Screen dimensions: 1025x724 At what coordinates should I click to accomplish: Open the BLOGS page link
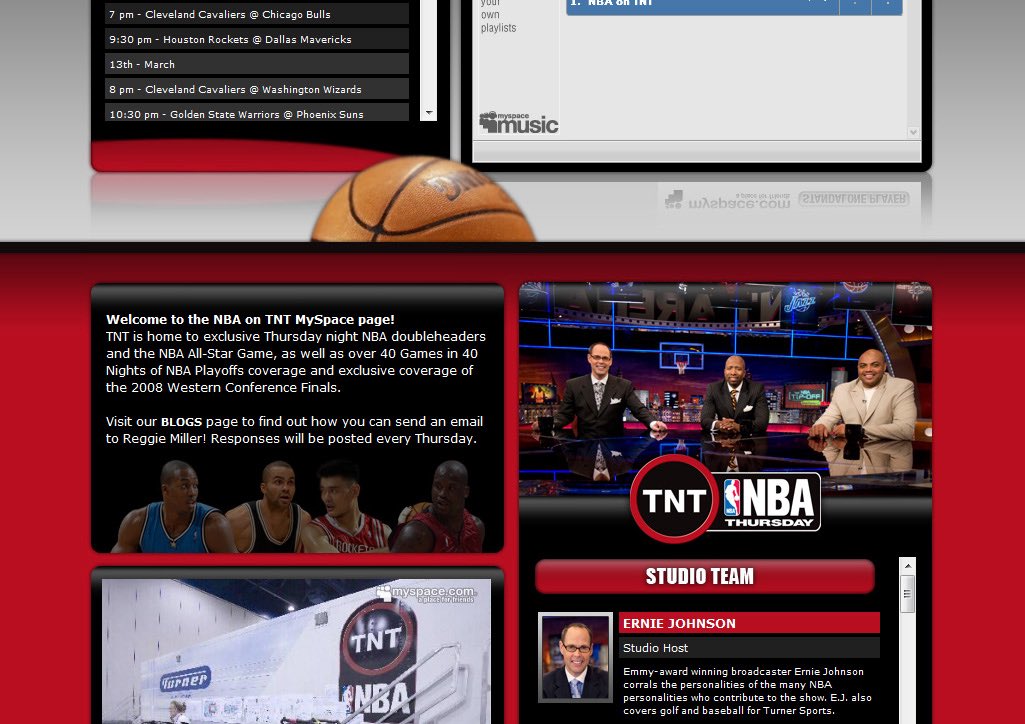pyautogui.click(x=181, y=422)
